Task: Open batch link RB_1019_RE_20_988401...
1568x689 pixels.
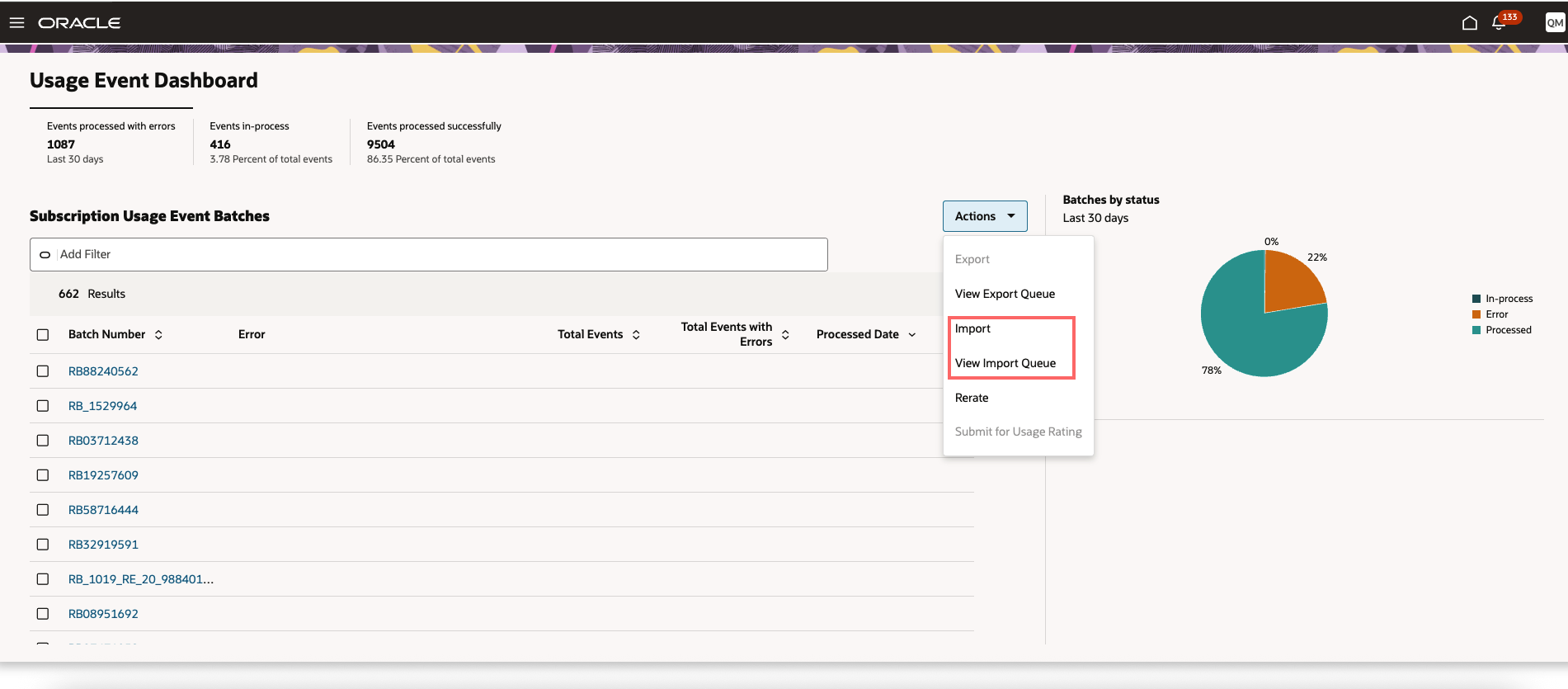Action: (141, 579)
